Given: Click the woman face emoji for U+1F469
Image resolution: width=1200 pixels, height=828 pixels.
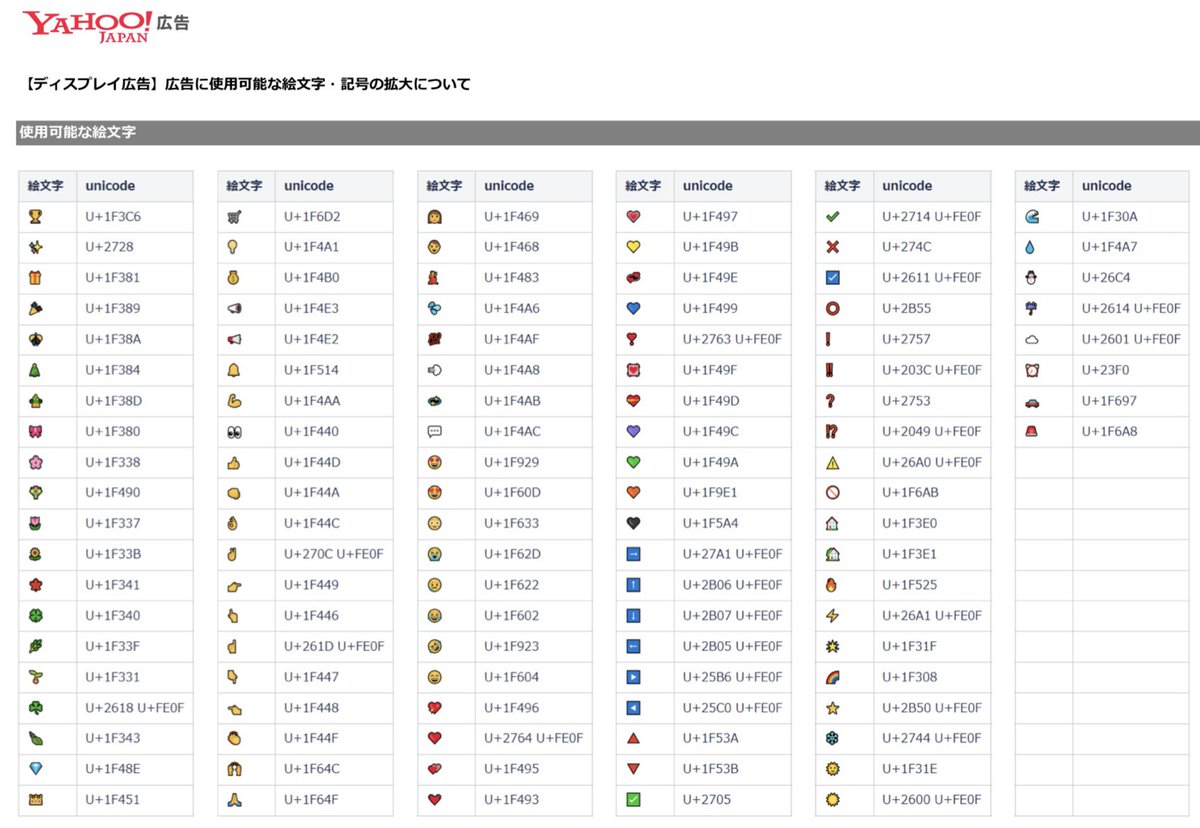Looking at the screenshot, I should (434, 217).
